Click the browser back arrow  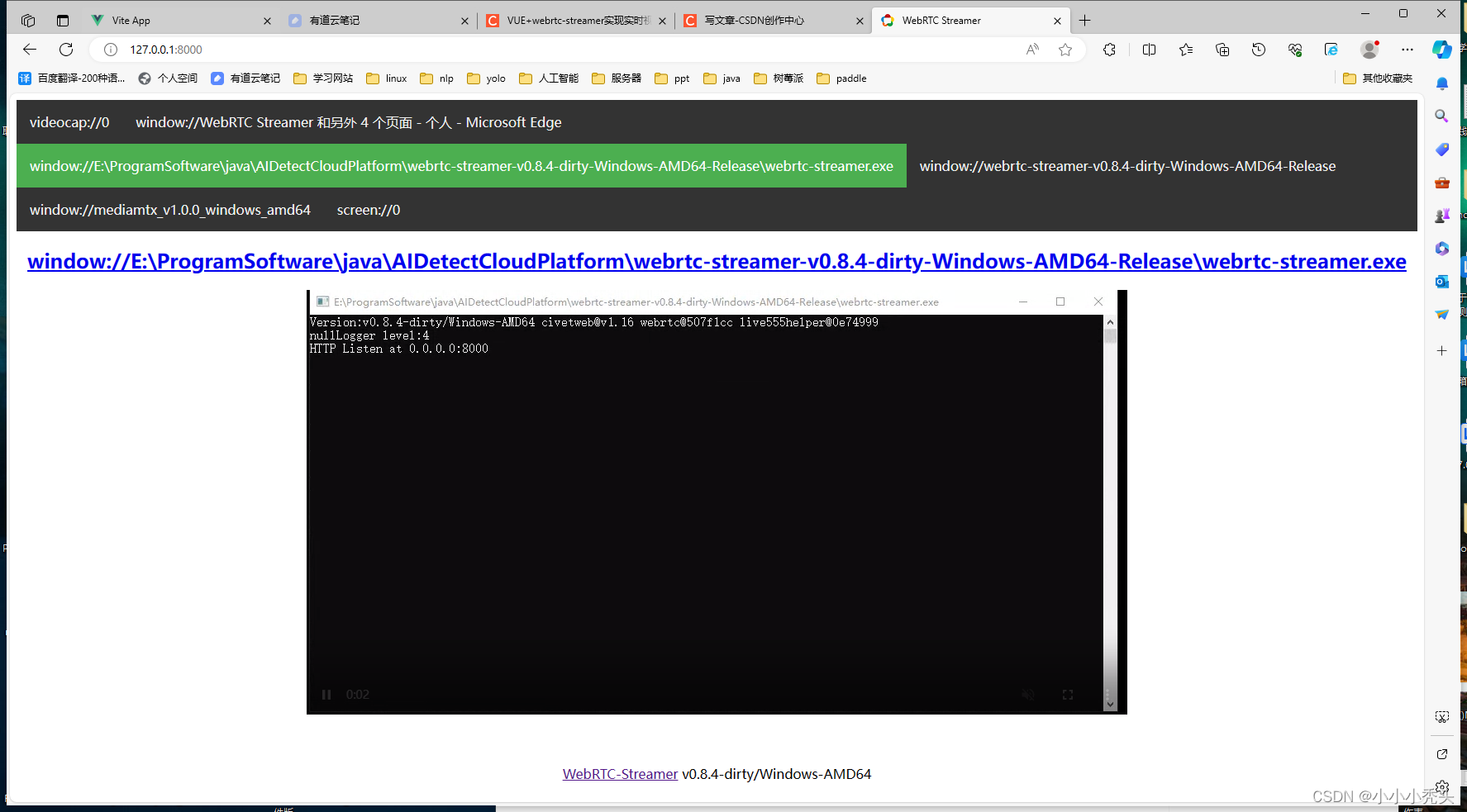point(30,50)
